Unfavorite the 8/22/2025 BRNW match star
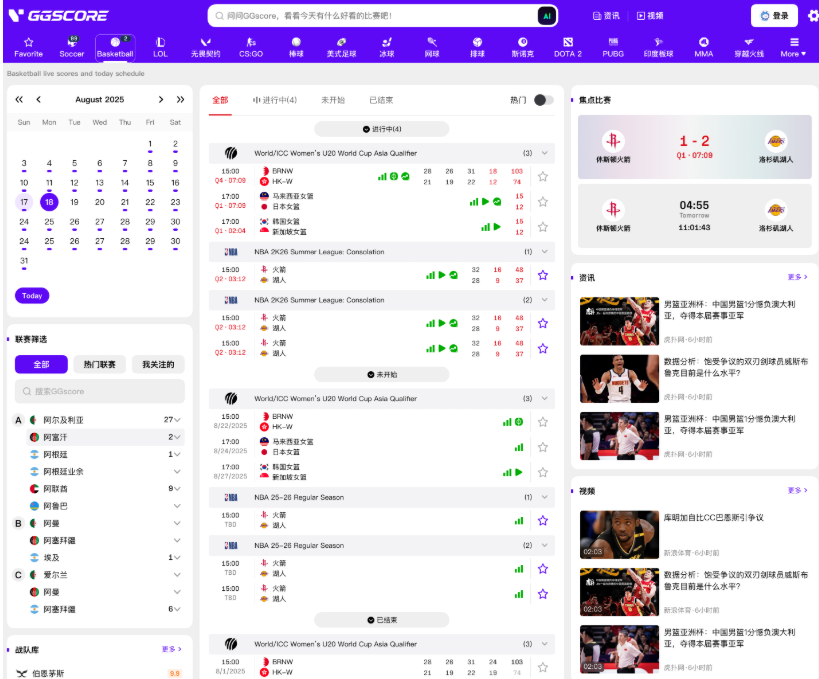Image resolution: width=819 pixels, height=679 pixels. (543, 422)
